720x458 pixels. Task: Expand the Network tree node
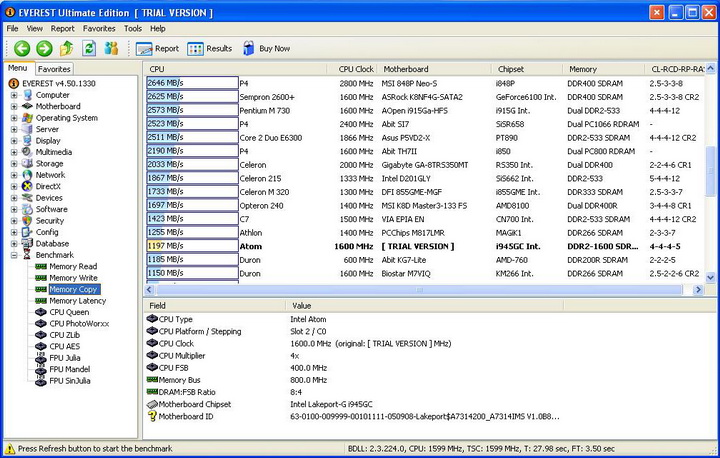click(x=14, y=175)
